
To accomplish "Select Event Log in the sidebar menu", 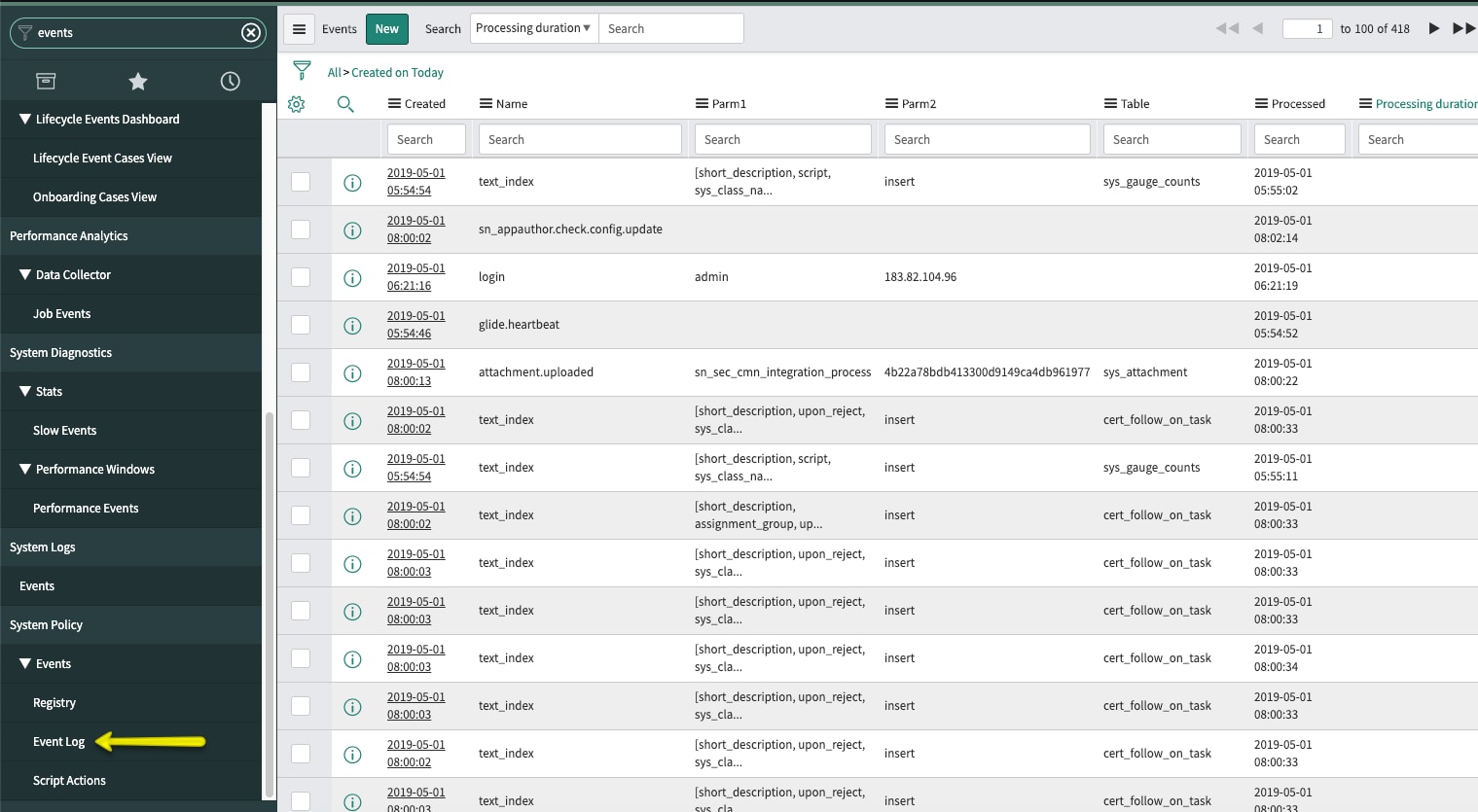I will click(x=58, y=741).
